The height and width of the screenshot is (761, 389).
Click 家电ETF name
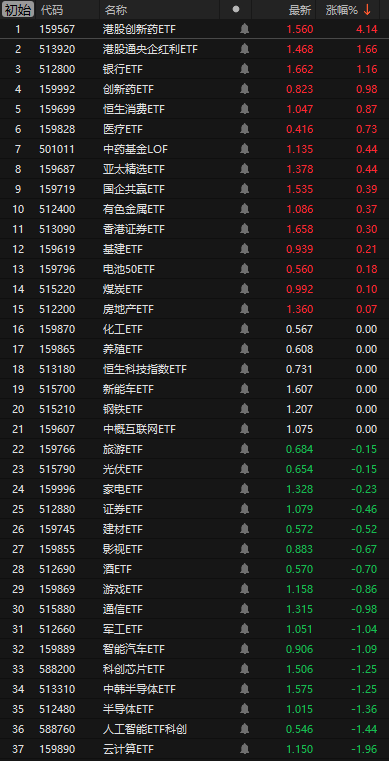coord(124,489)
